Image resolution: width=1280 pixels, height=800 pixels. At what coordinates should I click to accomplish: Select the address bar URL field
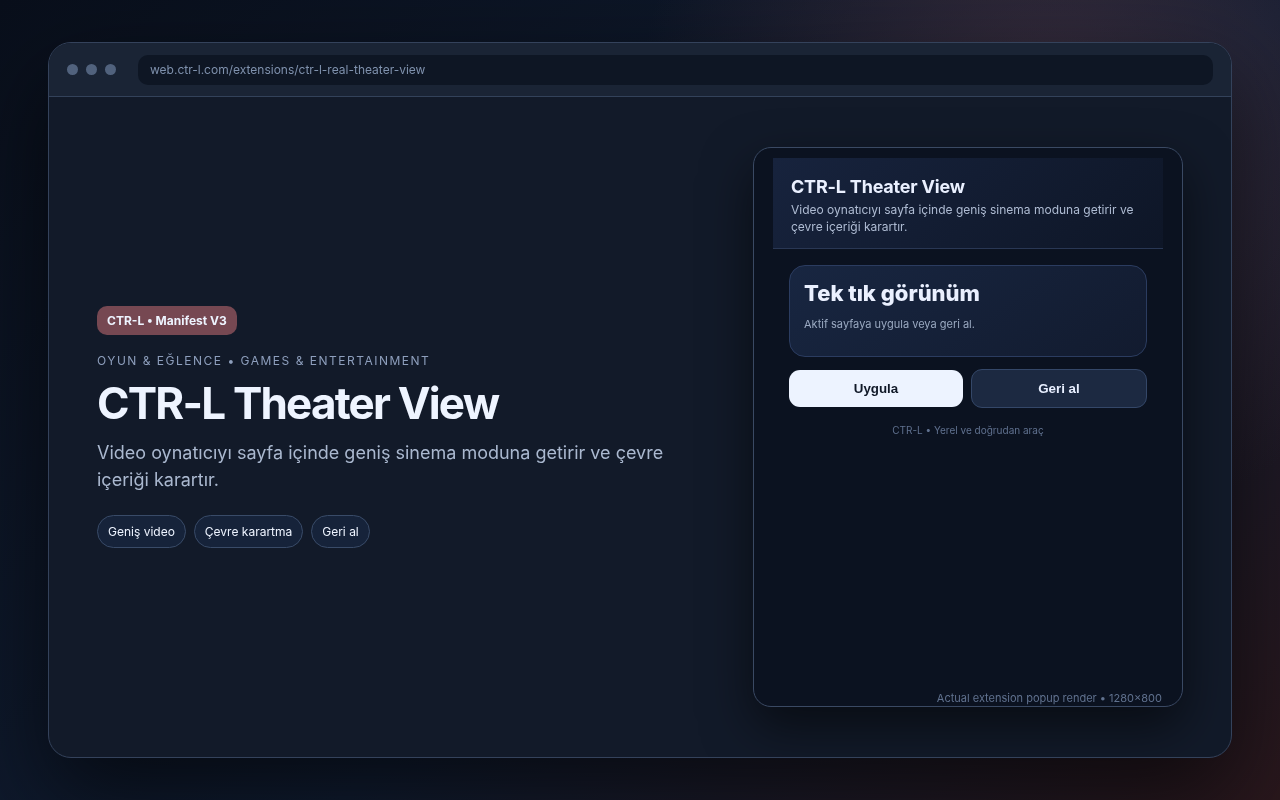click(x=675, y=70)
